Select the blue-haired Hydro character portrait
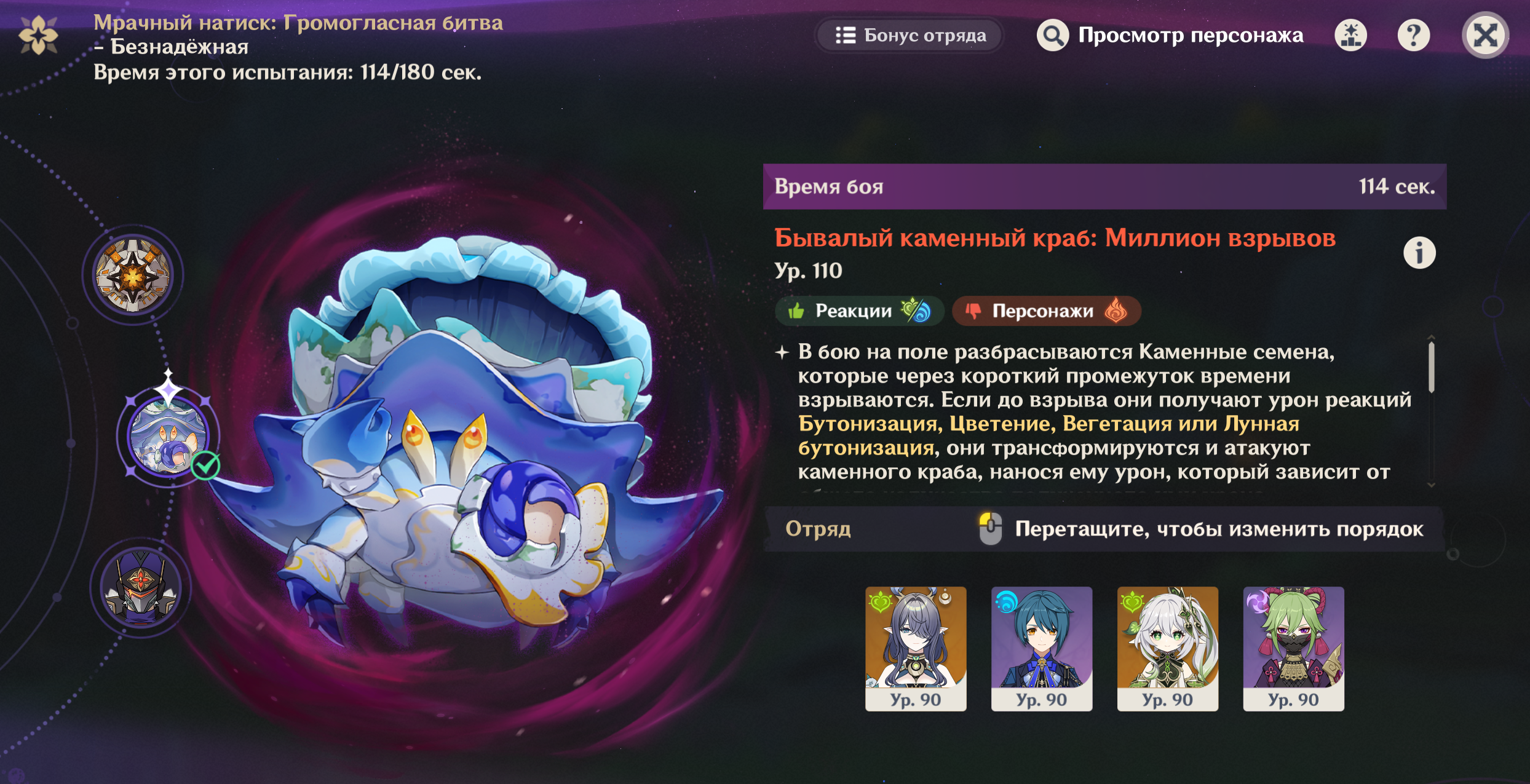 [x=1042, y=649]
